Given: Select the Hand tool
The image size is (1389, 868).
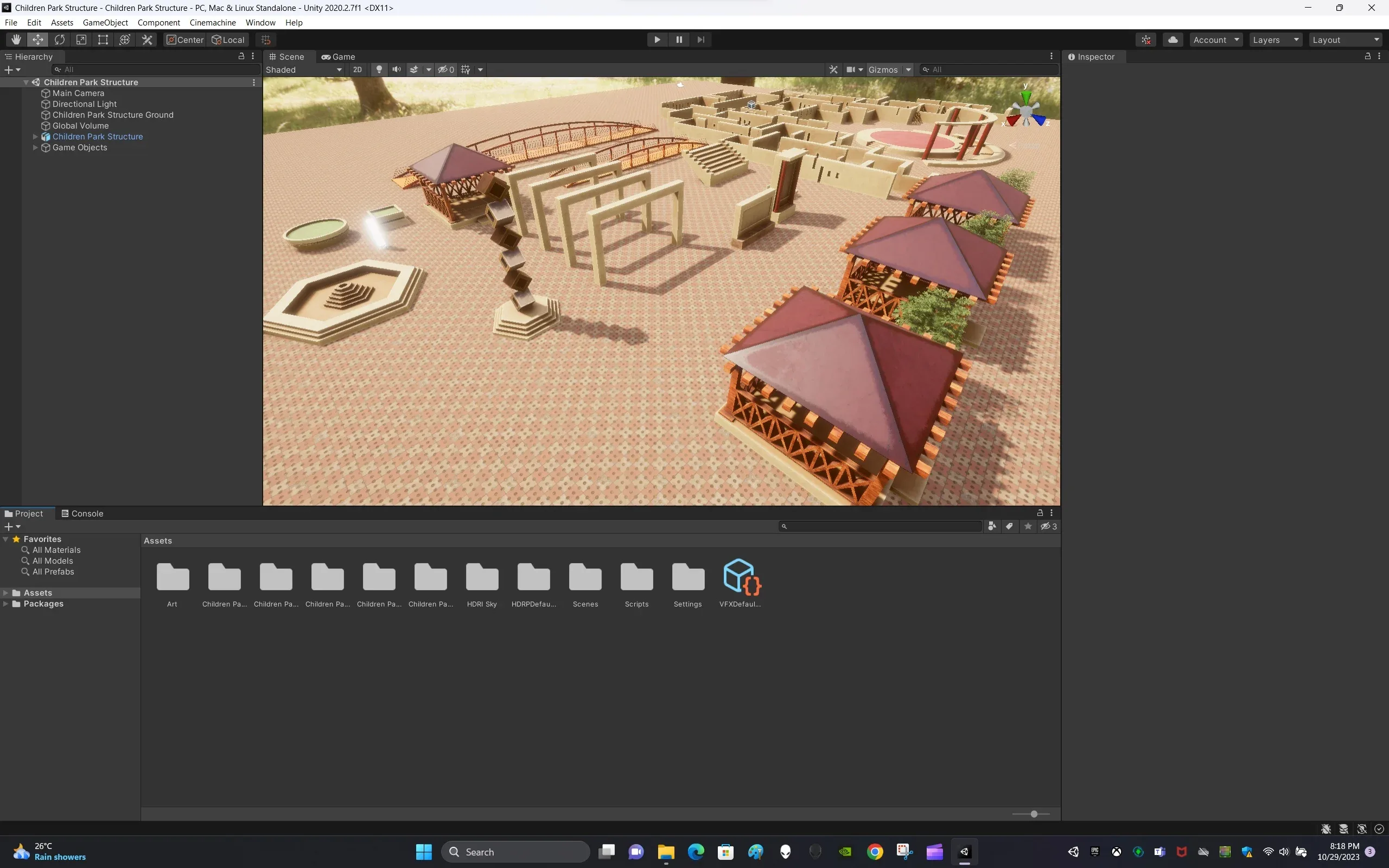Looking at the screenshot, I should tap(16, 40).
